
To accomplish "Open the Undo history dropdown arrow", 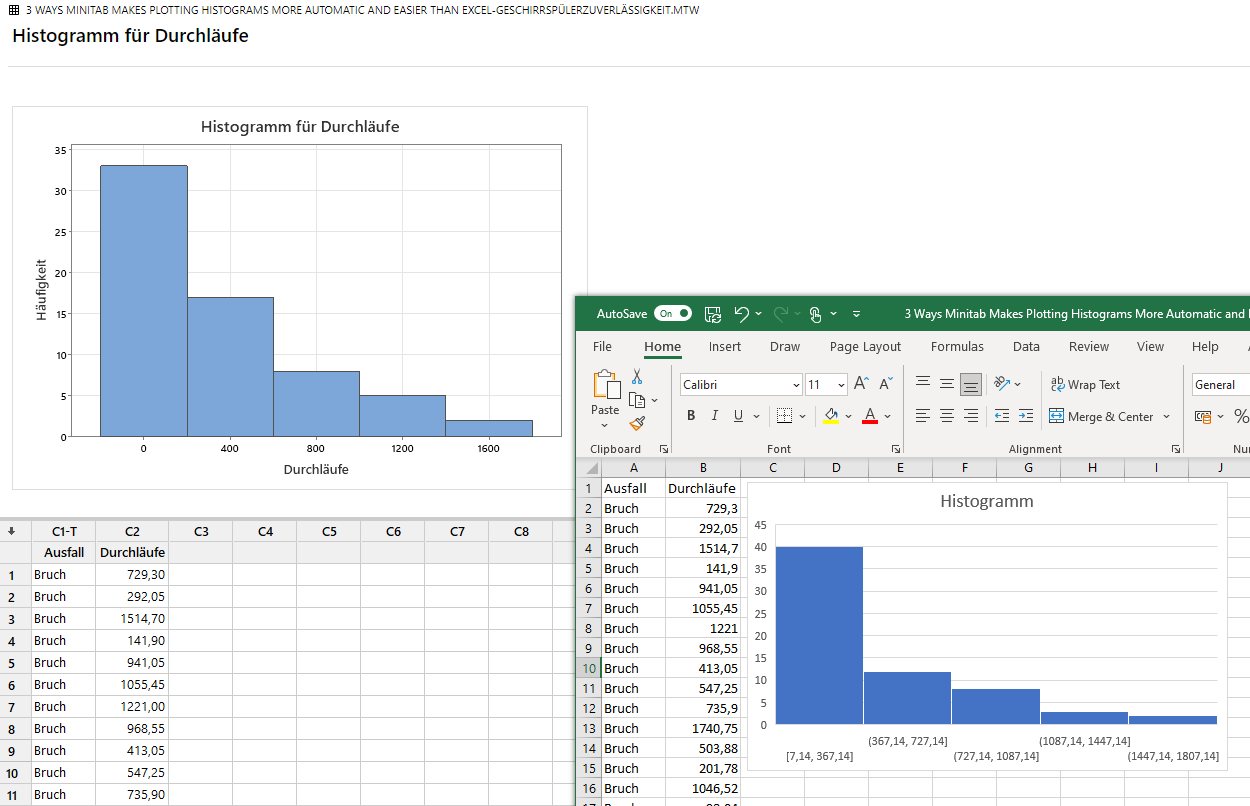I will pos(758,314).
